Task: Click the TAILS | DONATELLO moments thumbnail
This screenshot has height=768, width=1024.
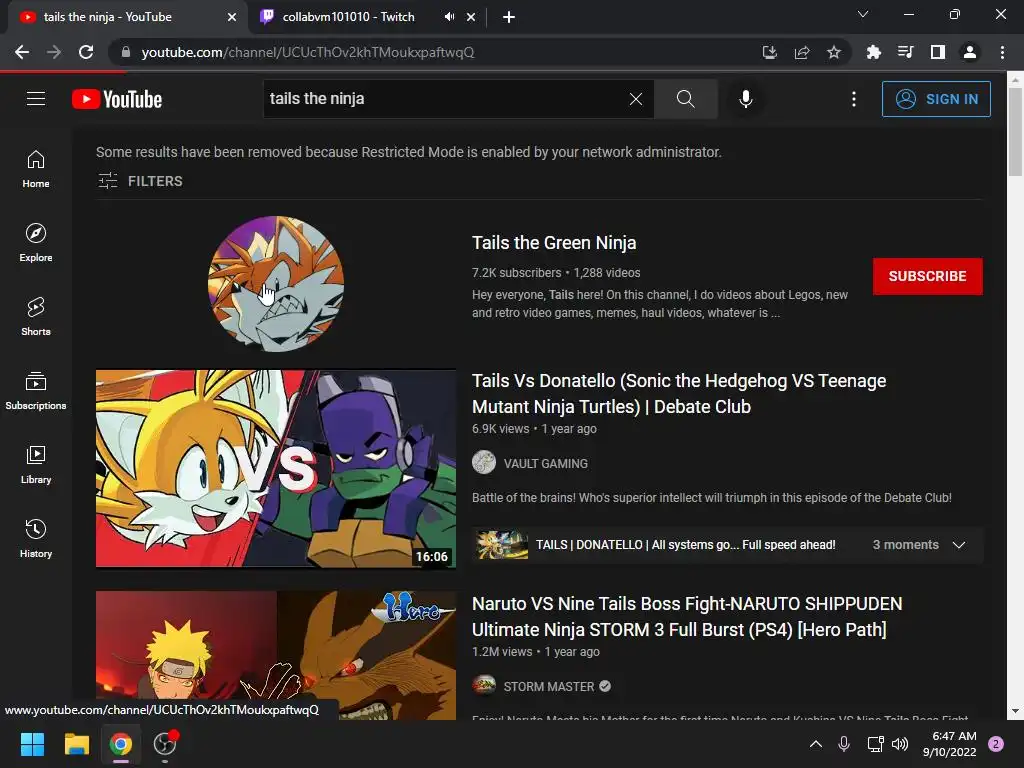Action: tap(501, 545)
